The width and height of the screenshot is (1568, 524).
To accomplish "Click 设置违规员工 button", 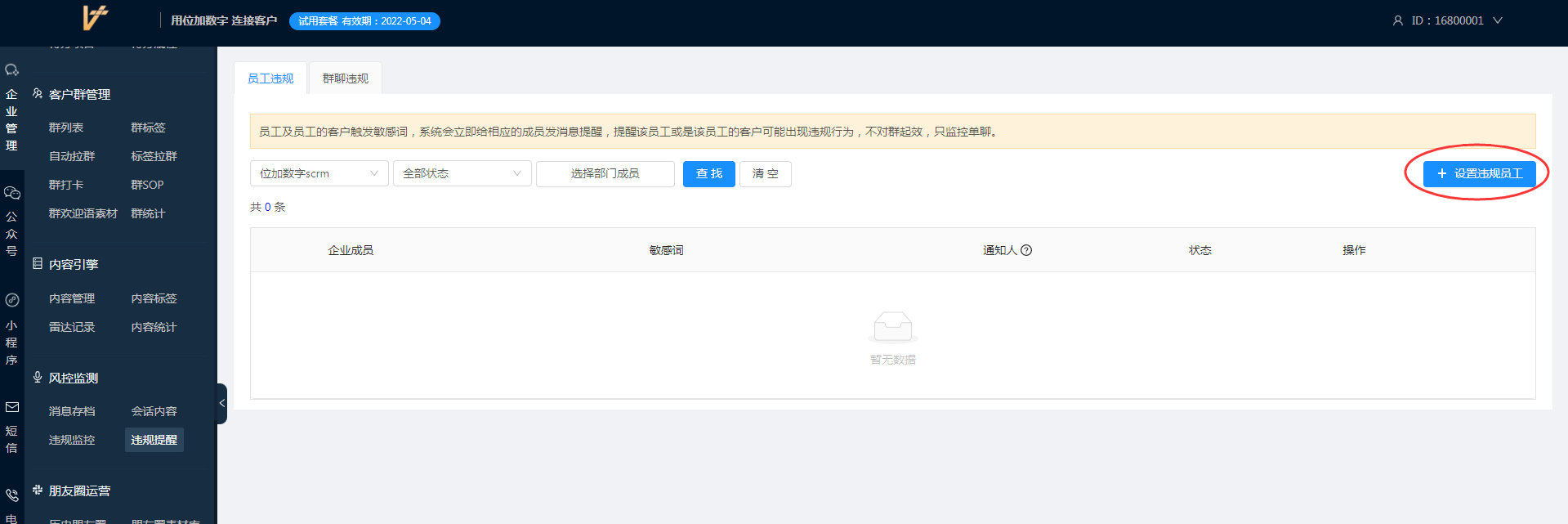I will 1480,173.
